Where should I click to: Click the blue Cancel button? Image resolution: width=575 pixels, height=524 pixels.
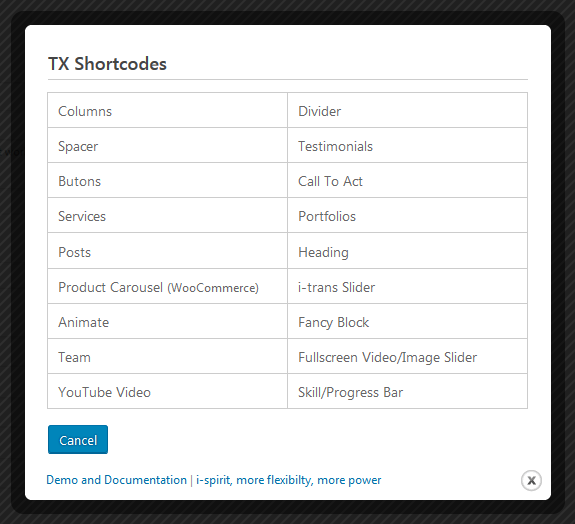(78, 440)
